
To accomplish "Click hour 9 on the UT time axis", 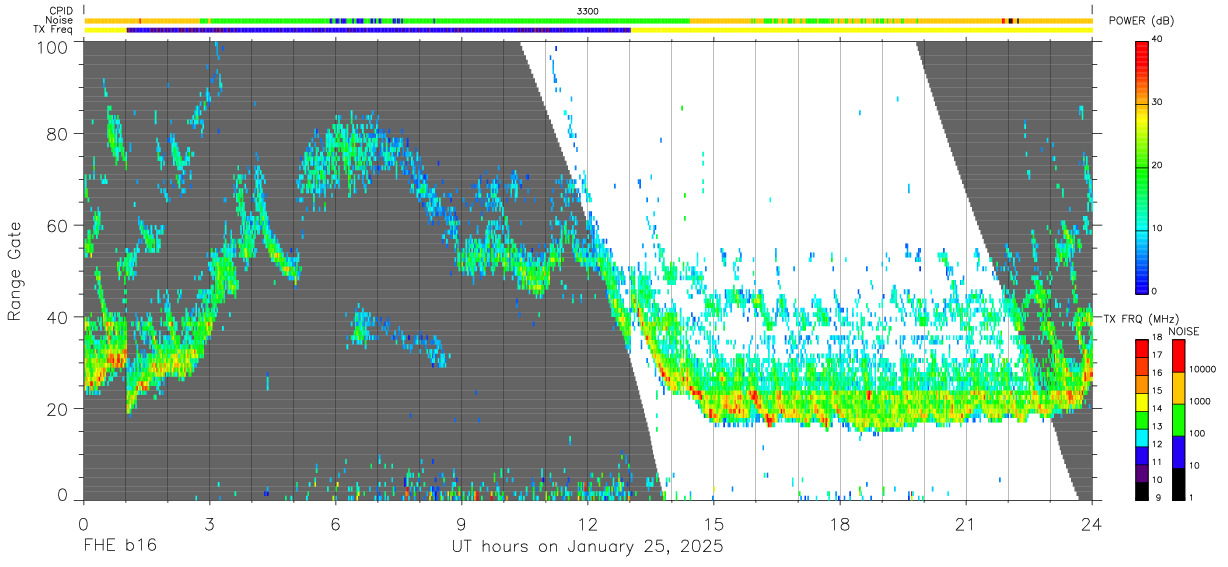I will tap(461, 524).
